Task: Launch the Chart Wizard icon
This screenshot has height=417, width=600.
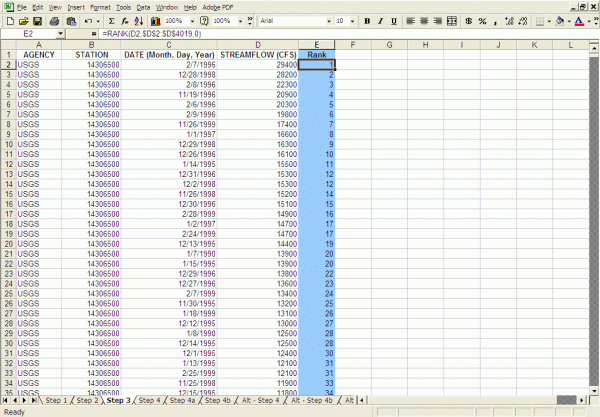Action: [x=155, y=21]
